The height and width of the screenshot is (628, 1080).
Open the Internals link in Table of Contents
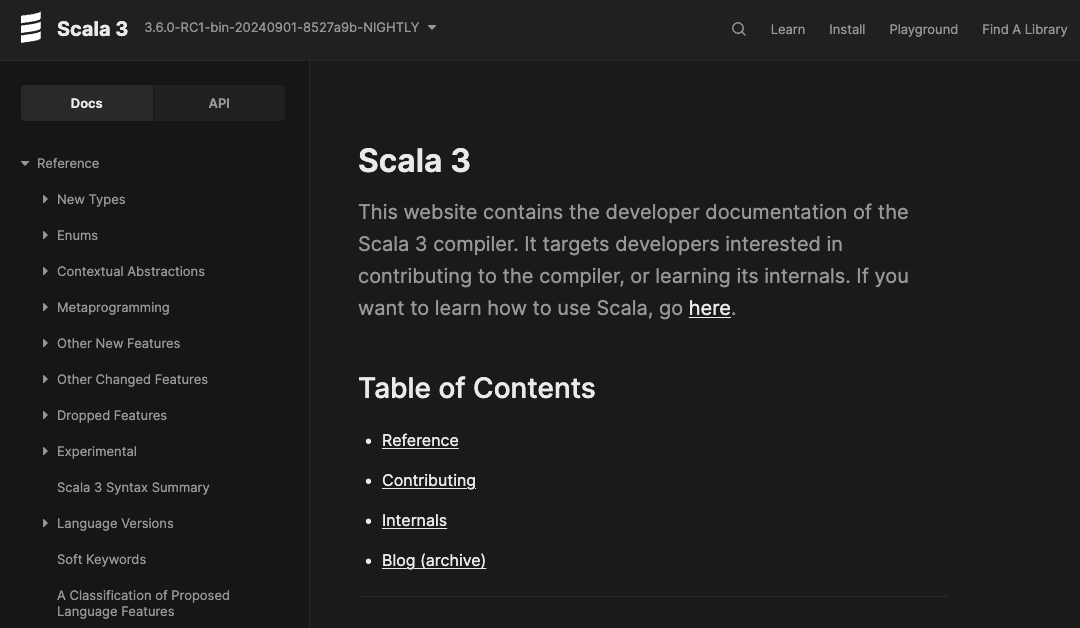coord(414,520)
